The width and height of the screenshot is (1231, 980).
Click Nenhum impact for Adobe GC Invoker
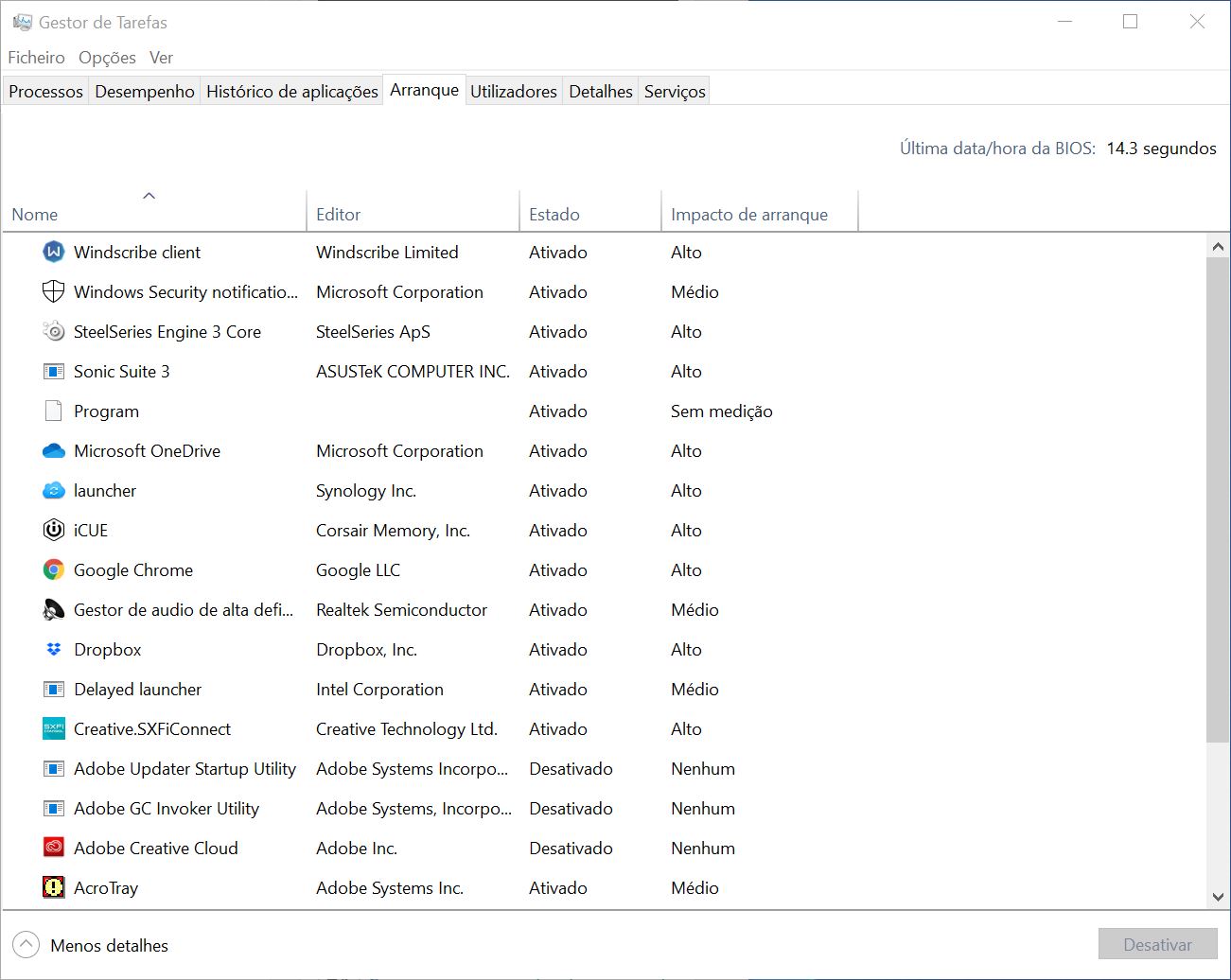coord(703,808)
